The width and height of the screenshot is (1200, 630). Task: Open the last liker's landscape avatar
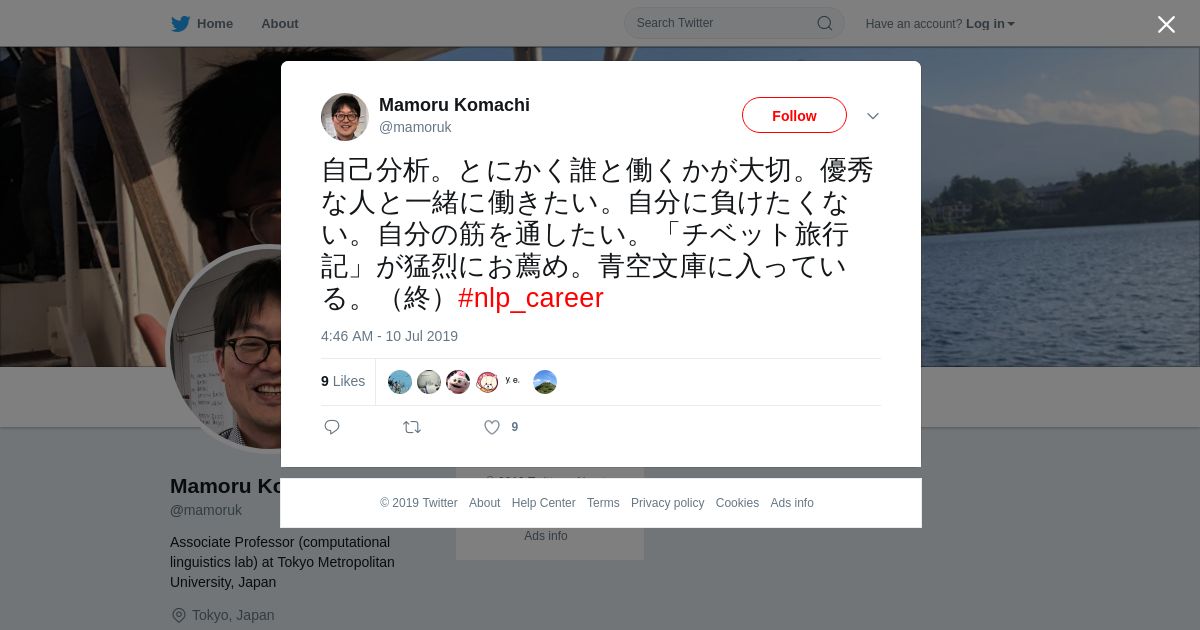tap(545, 382)
